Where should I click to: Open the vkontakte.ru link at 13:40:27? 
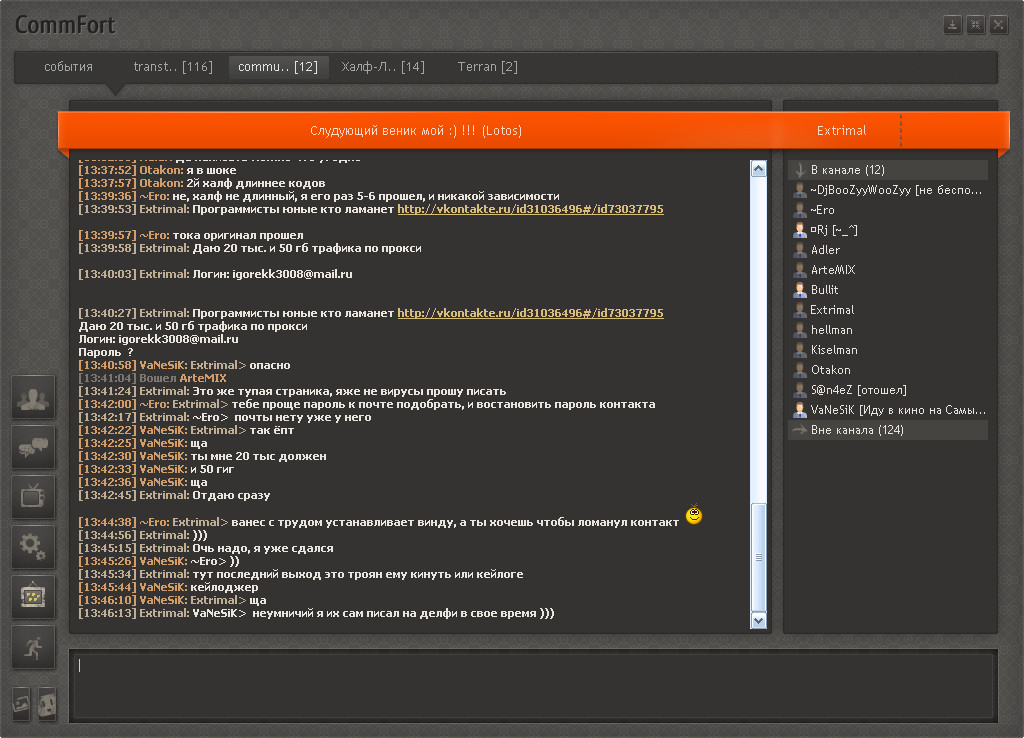(x=530, y=313)
